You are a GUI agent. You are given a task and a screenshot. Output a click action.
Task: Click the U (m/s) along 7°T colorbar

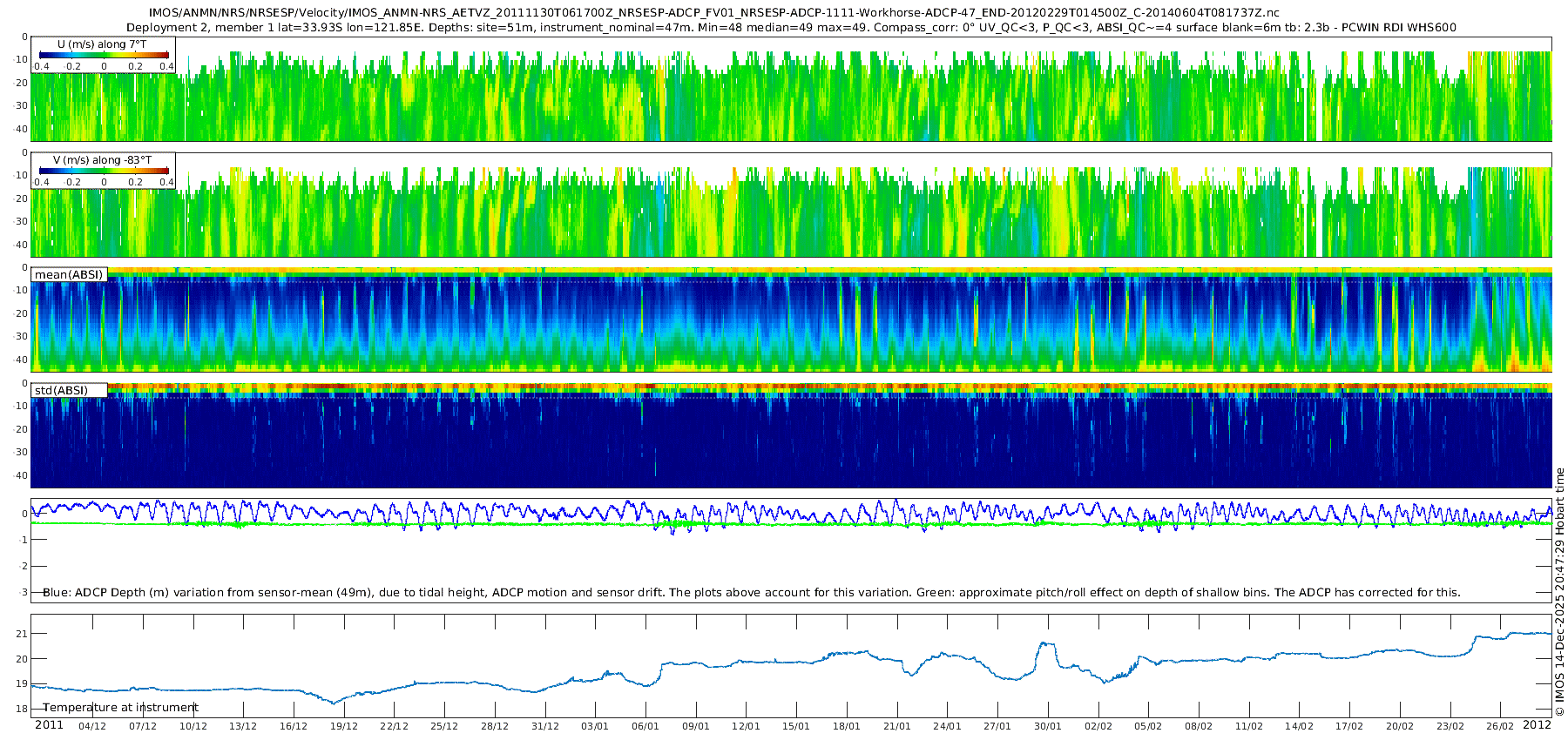coord(104,55)
